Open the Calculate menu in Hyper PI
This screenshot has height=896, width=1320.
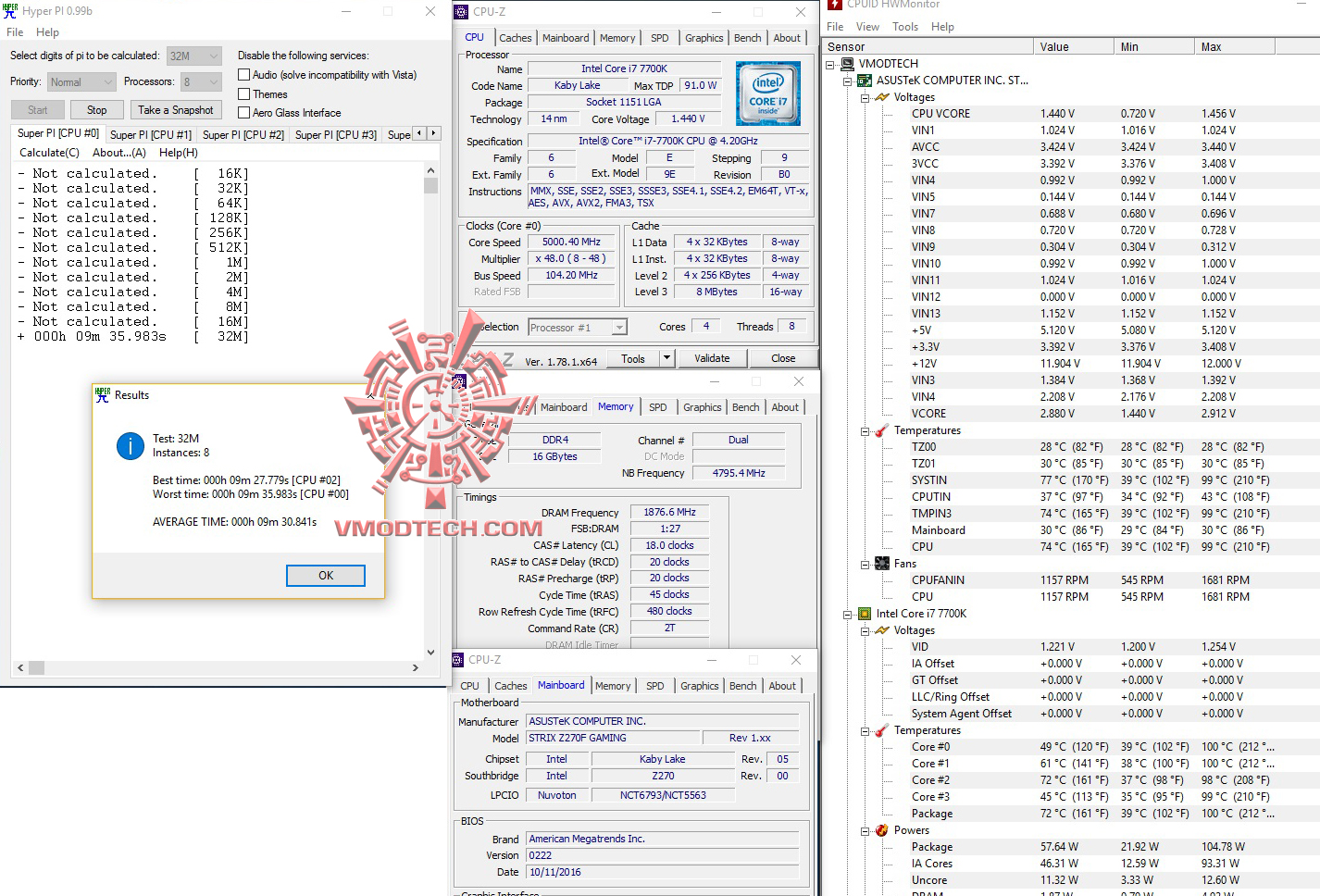coord(48,152)
